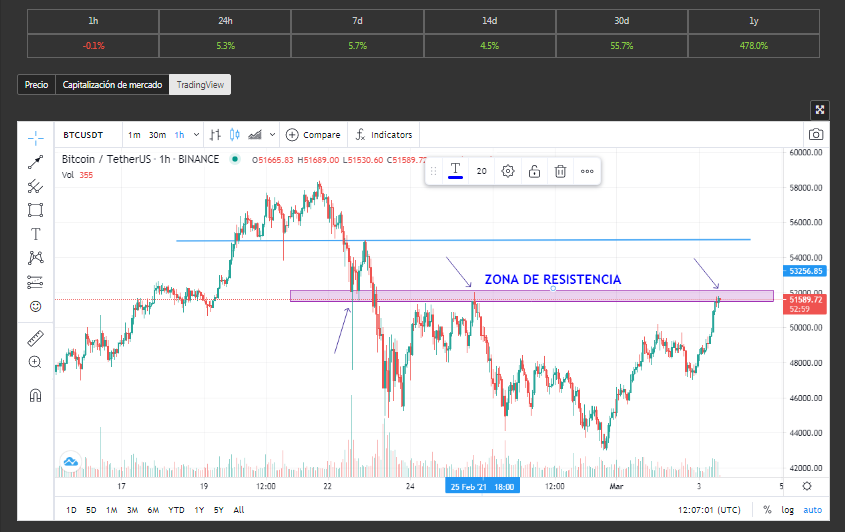
Task: Open the emoji icons tool
Action: 36,306
